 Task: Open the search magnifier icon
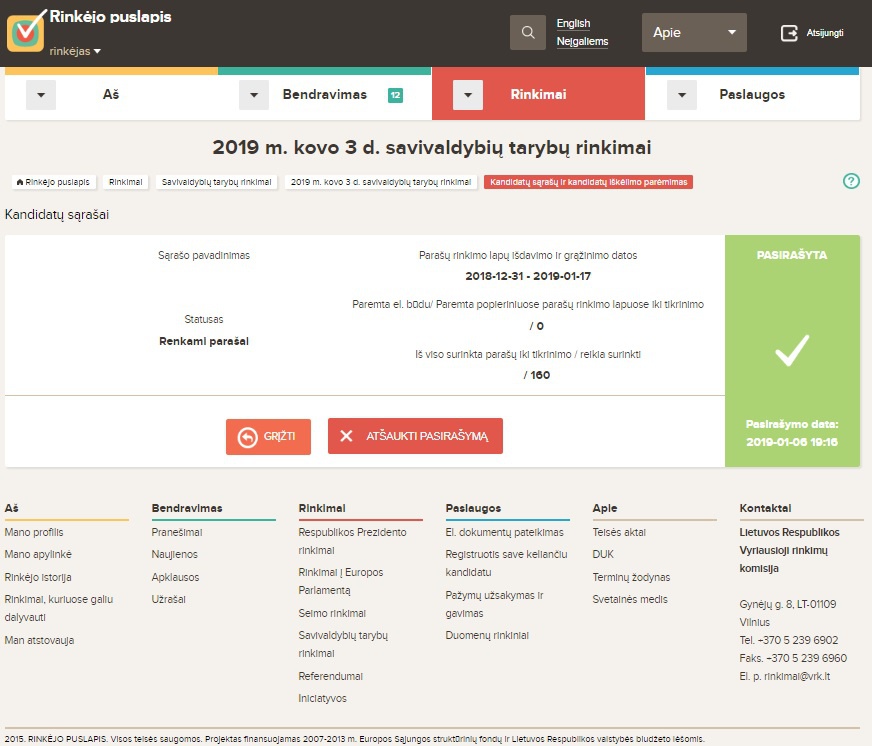coord(528,32)
